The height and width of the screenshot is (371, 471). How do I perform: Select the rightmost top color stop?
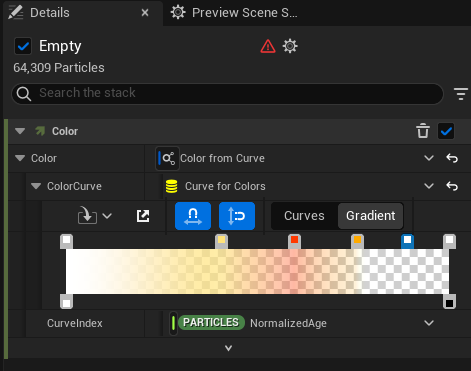(449, 241)
